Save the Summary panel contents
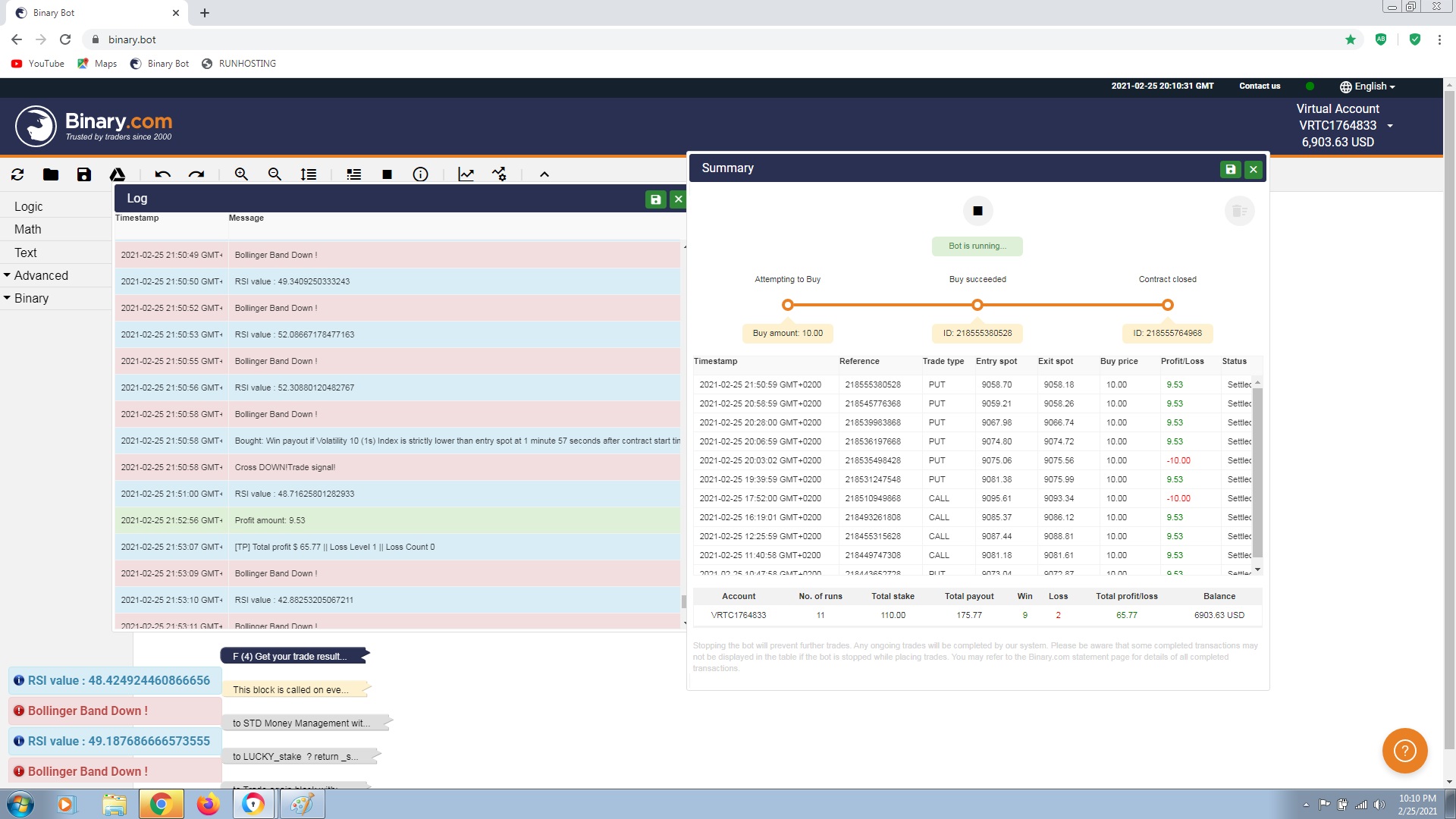The width and height of the screenshot is (1456, 819). click(x=1230, y=169)
